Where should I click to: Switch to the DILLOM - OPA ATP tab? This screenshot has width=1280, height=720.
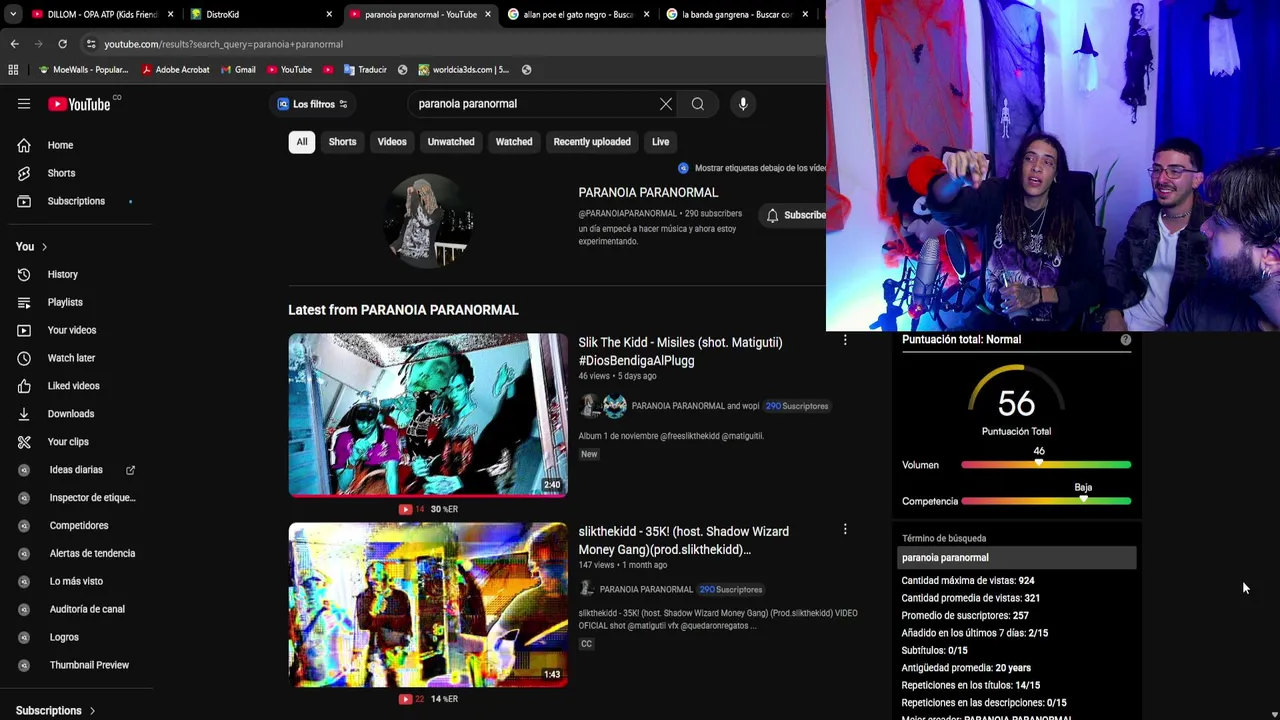click(95, 14)
